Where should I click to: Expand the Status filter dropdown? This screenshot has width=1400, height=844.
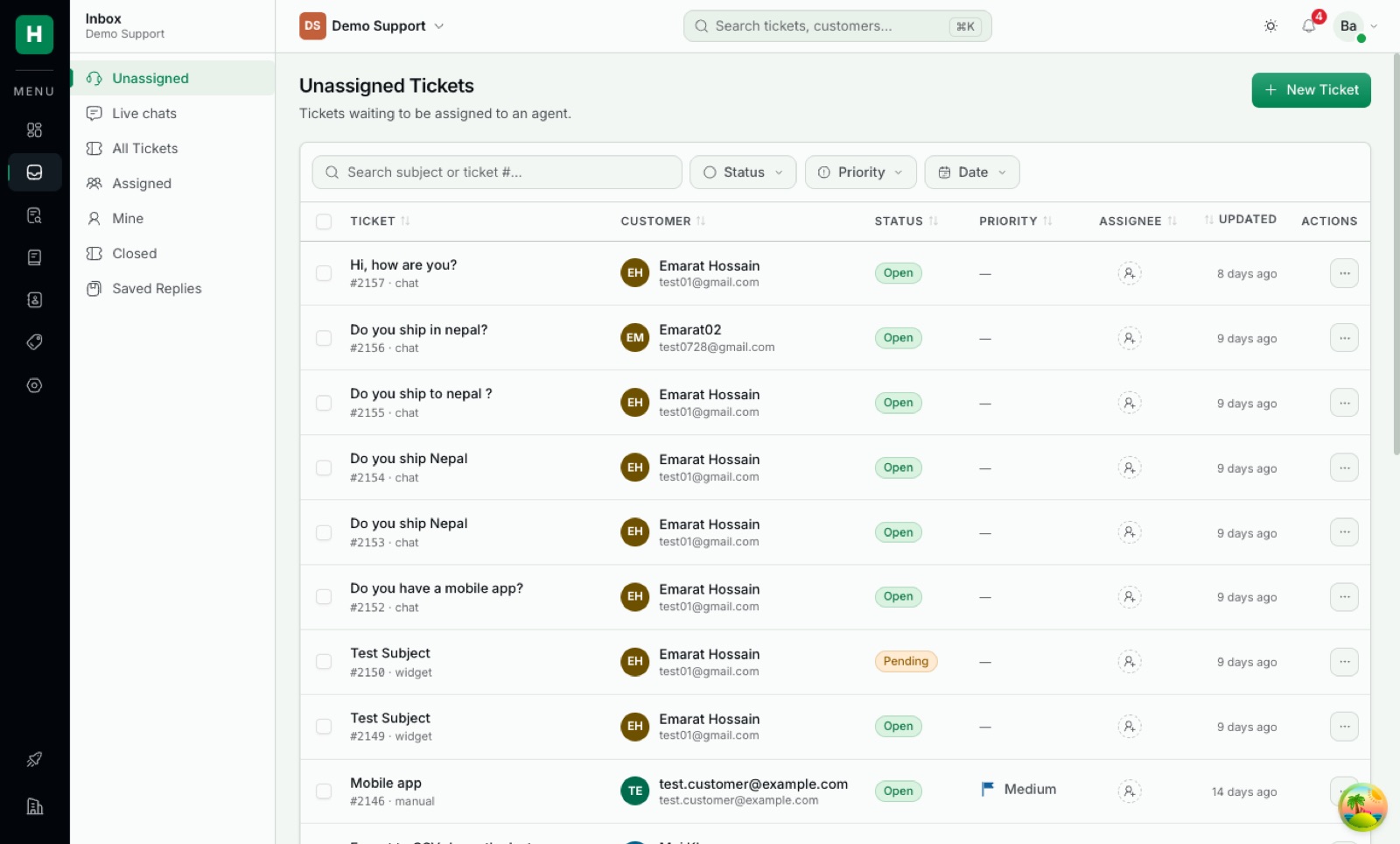743,172
